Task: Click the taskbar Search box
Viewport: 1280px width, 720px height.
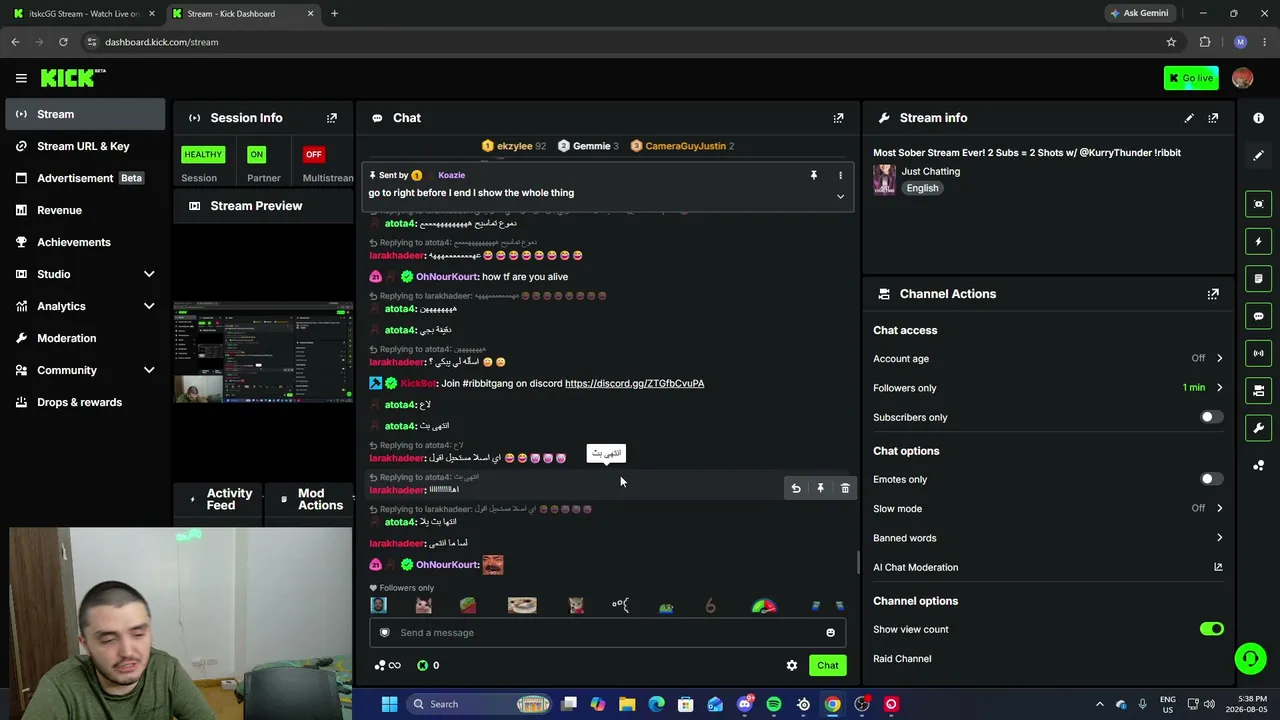Action: [x=480, y=704]
